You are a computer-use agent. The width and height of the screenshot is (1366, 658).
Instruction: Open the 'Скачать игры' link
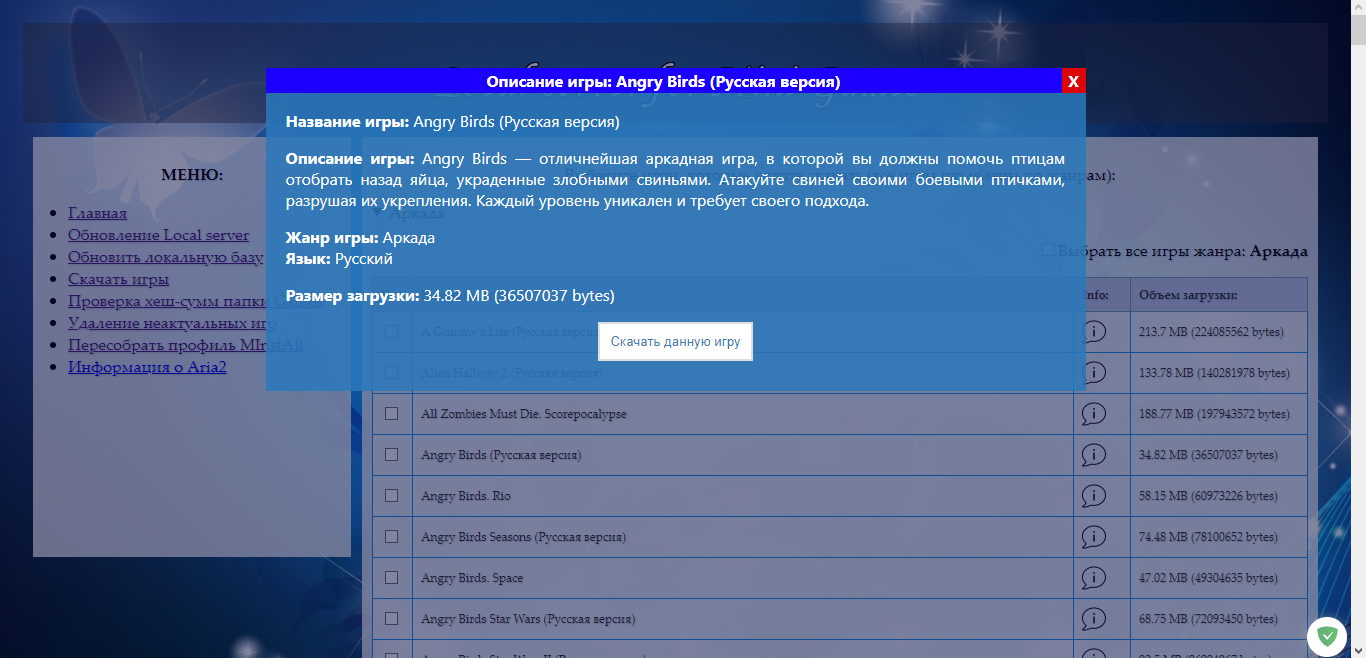118,279
